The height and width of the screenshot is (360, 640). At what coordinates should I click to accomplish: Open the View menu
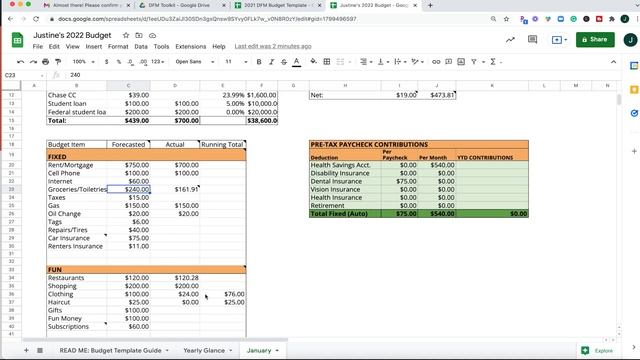click(73, 47)
